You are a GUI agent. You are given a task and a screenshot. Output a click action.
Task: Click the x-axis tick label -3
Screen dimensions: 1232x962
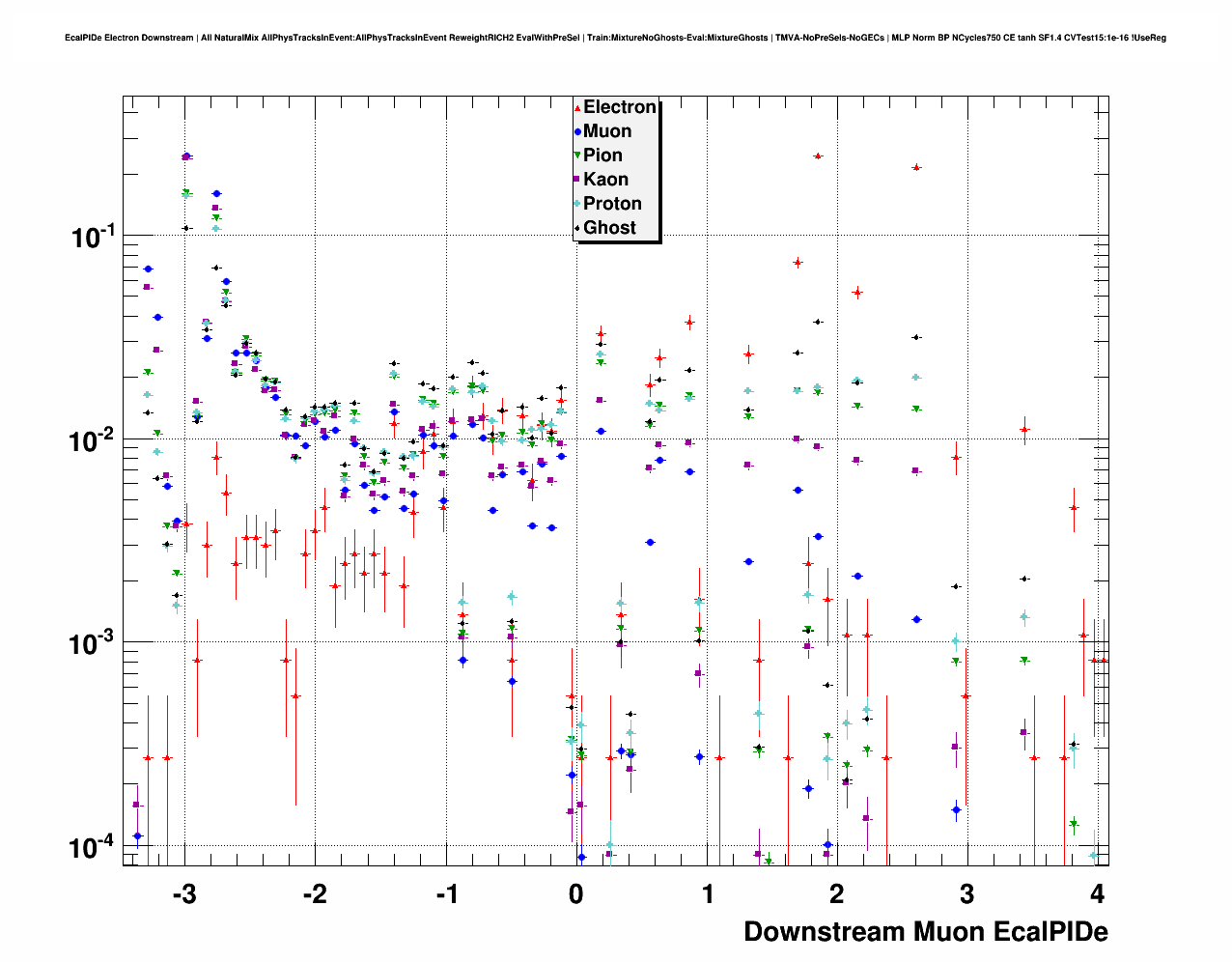click(x=183, y=893)
